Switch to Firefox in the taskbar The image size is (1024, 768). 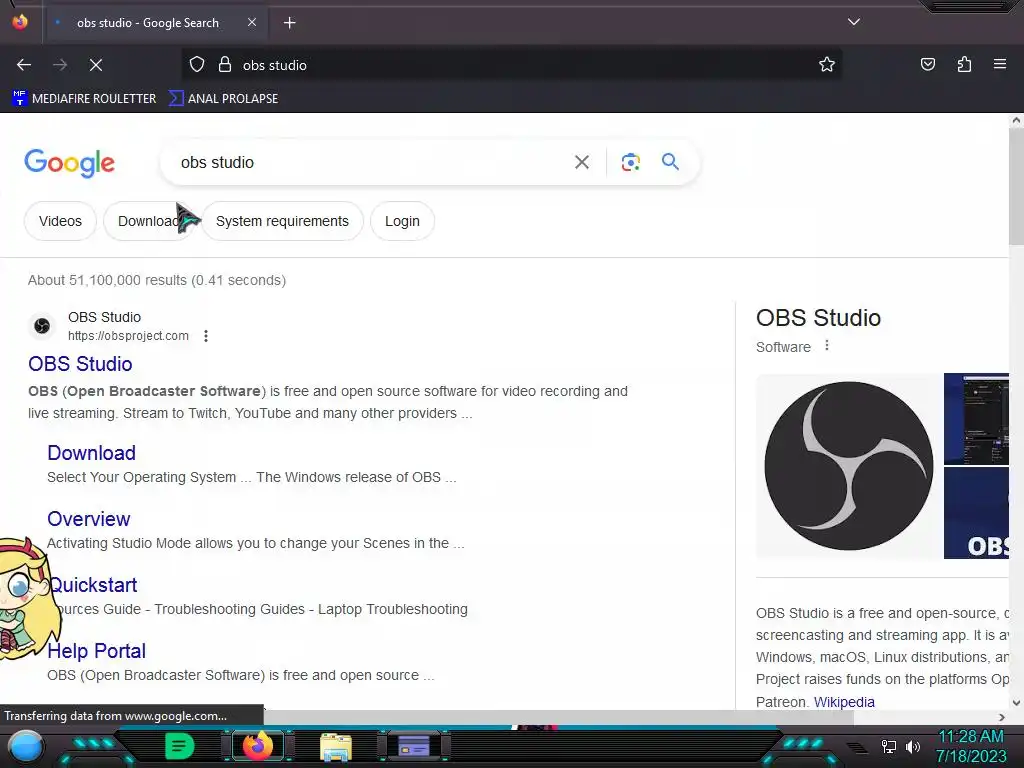pyautogui.click(x=258, y=746)
